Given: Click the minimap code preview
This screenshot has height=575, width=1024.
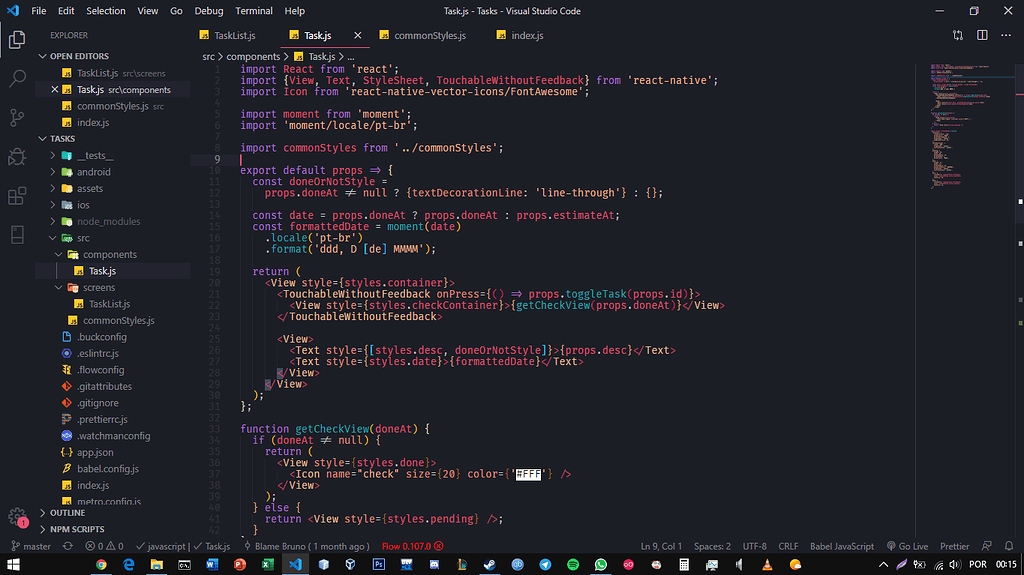Looking at the screenshot, I should pos(955,130).
